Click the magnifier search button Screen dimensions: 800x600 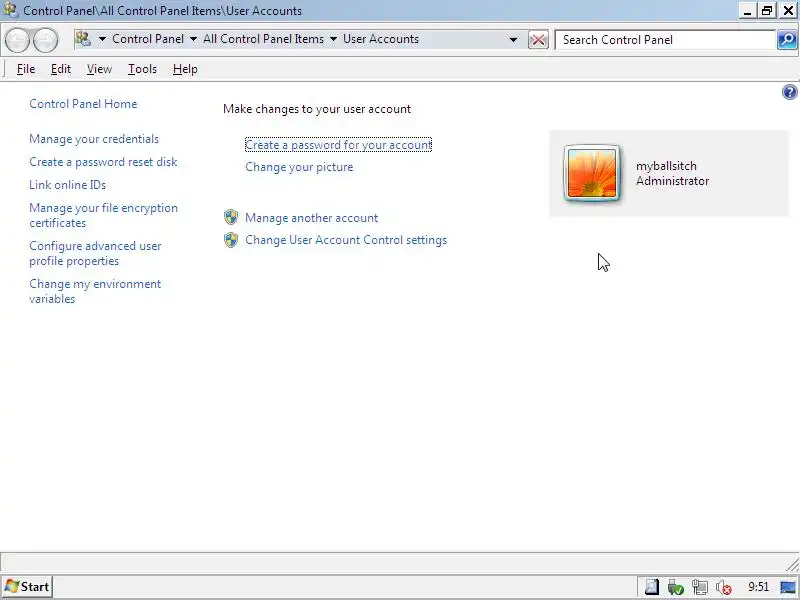click(x=786, y=40)
